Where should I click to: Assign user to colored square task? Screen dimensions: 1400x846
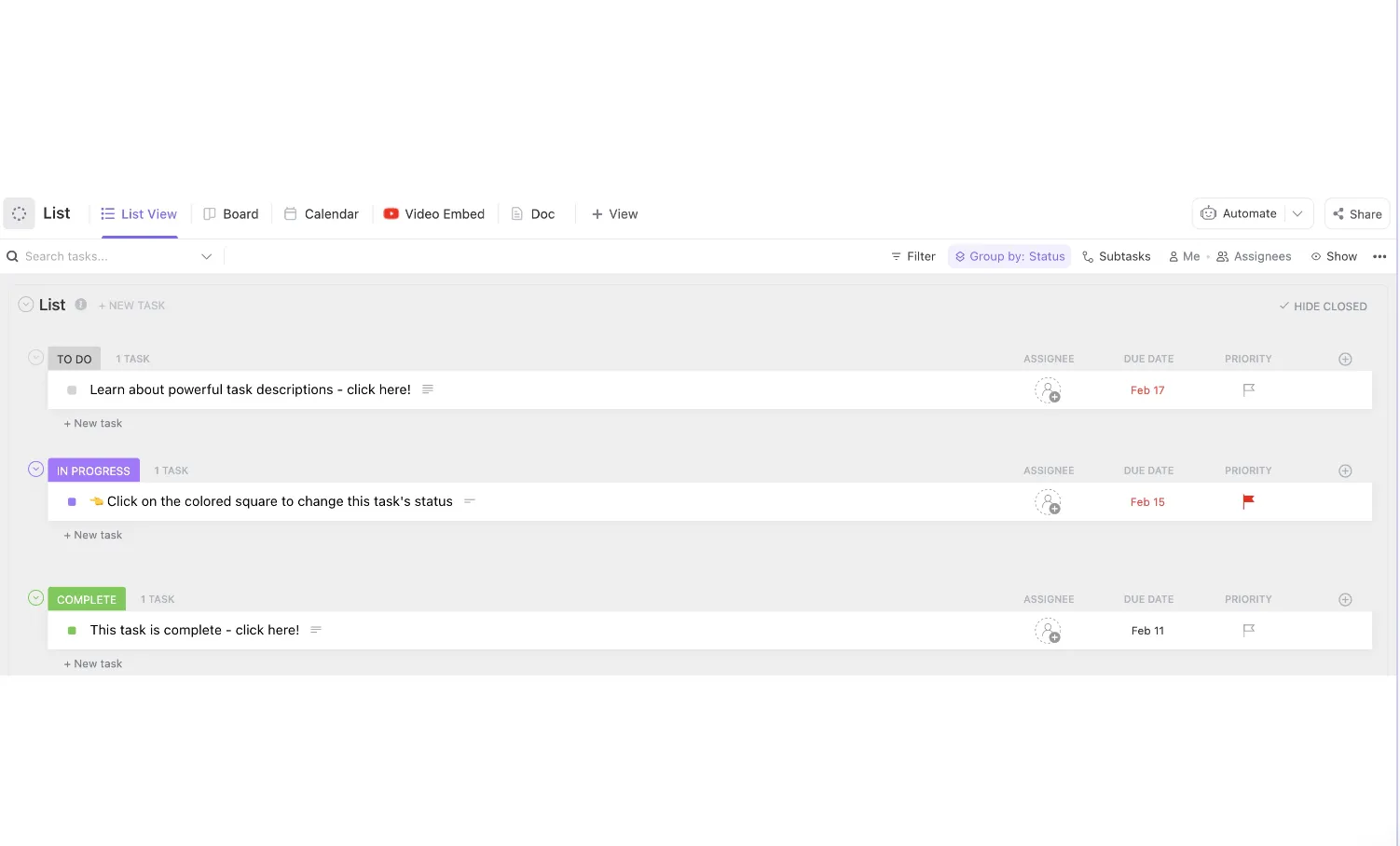[x=1048, y=502]
